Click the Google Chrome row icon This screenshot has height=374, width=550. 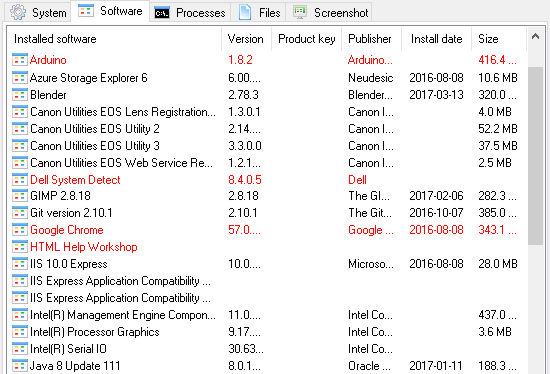[x=20, y=230]
